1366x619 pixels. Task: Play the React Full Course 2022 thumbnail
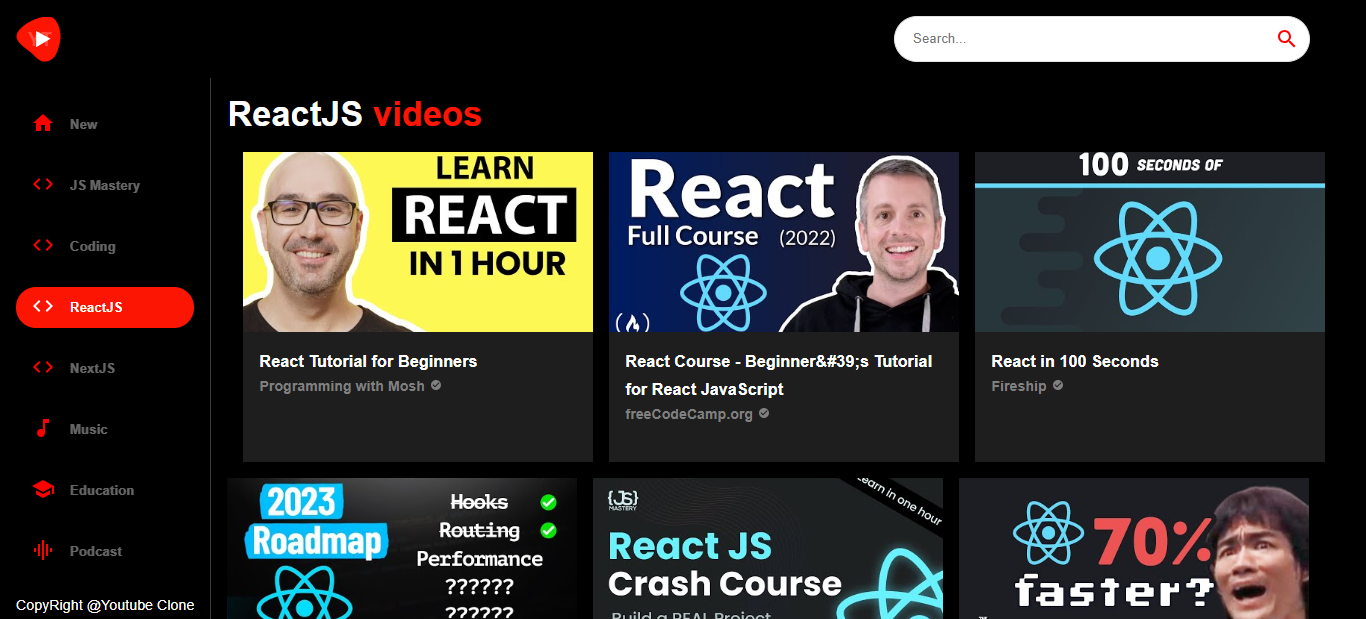[784, 242]
